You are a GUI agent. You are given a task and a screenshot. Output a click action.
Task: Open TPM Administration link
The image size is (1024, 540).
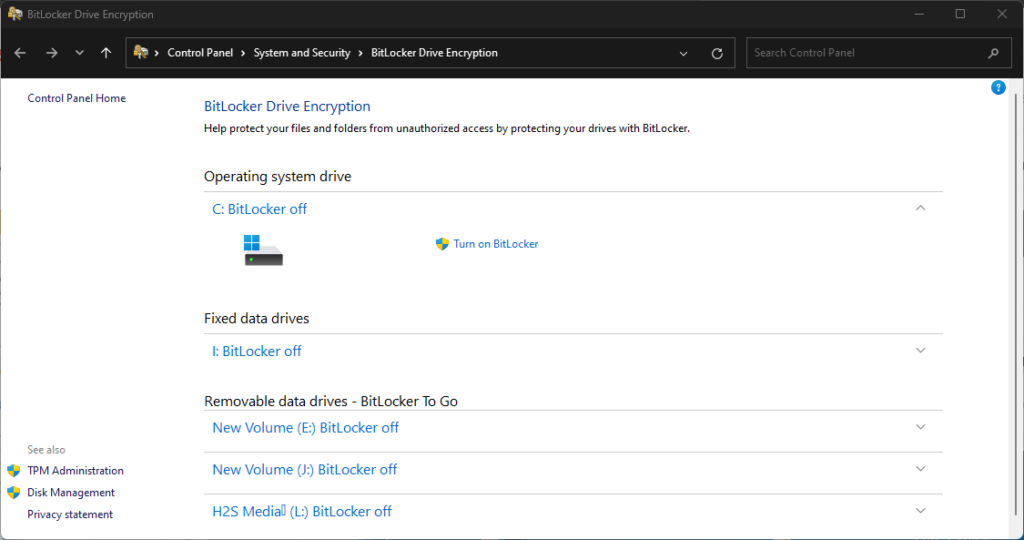pyautogui.click(x=75, y=470)
